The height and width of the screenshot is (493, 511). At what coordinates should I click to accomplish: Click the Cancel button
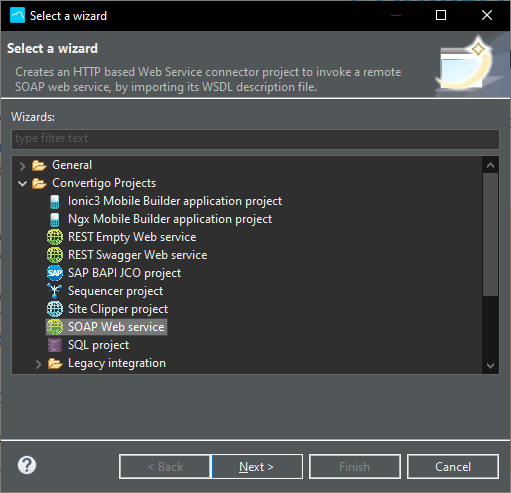tap(453, 467)
